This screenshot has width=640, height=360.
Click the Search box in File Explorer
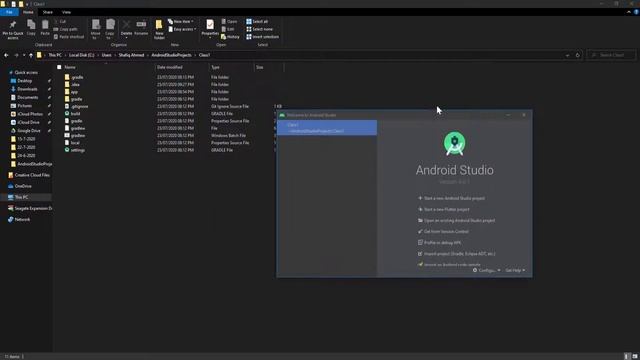(x=611, y=55)
